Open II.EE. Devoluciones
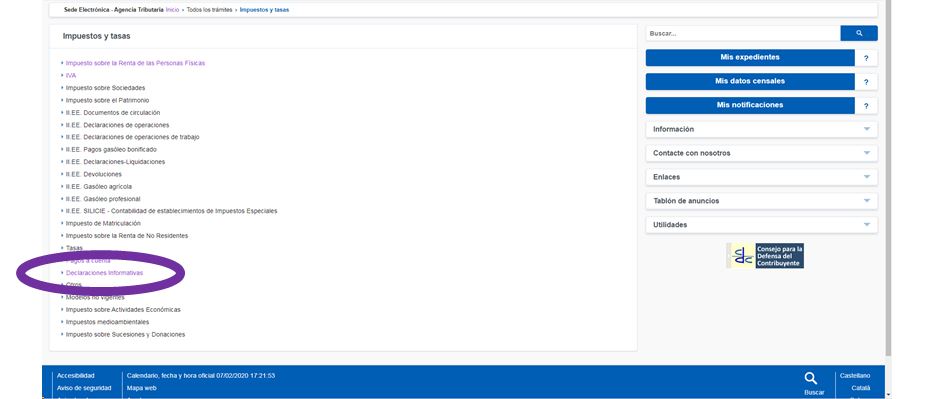Screen dimensions: 941x399 [x=94, y=175]
